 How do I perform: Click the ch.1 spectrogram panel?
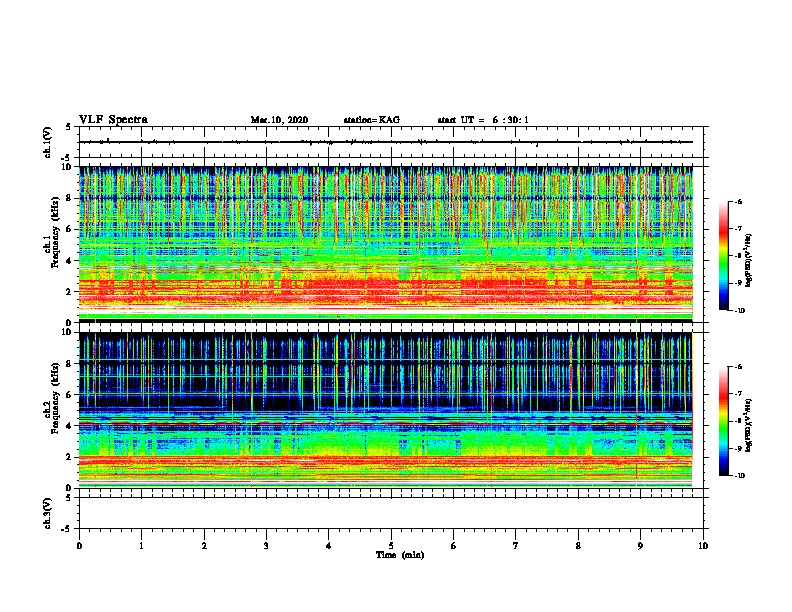pyautogui.click(x=386, y=244)
